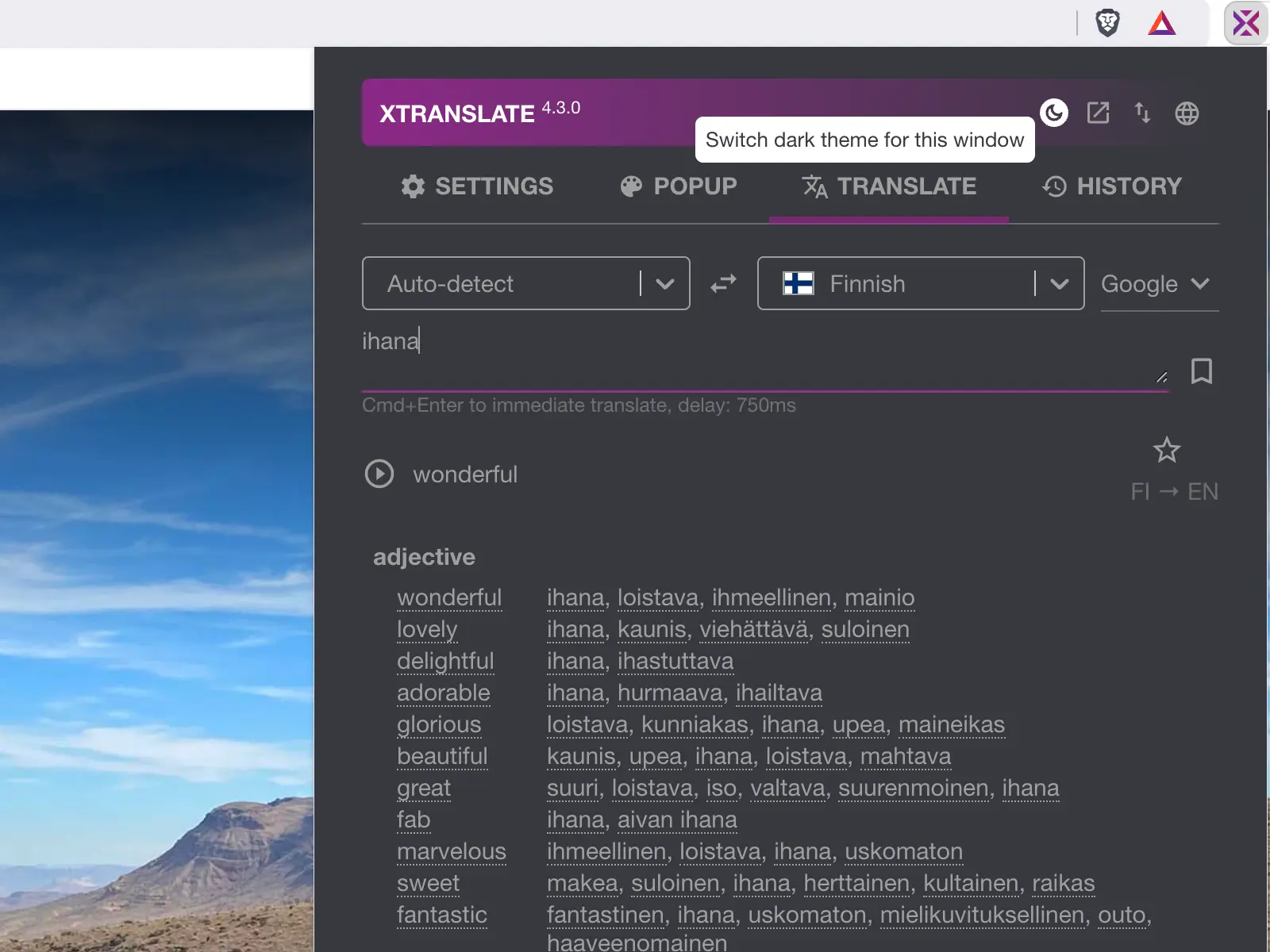Save the entered text with bookmark icon
This screenshot has height=952, width=1270.
(1201, 372)
